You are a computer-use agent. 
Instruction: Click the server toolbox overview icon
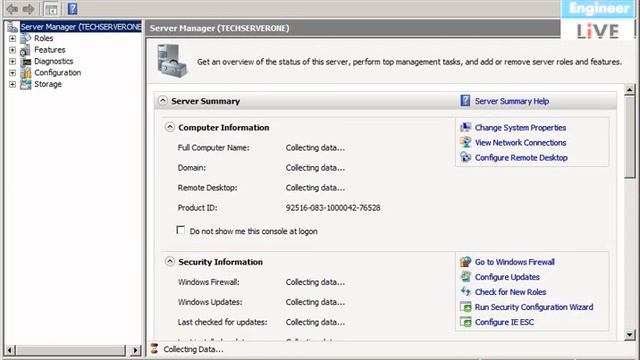tap(172, 61)
